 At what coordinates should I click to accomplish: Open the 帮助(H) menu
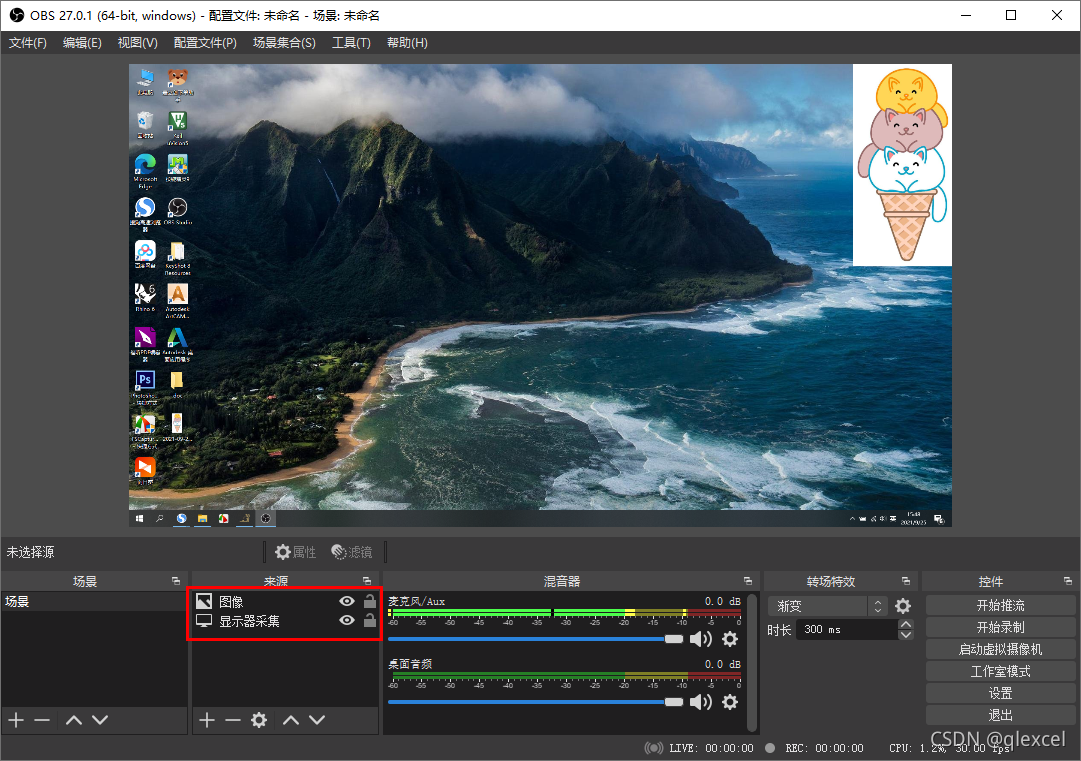pos(407,43)
